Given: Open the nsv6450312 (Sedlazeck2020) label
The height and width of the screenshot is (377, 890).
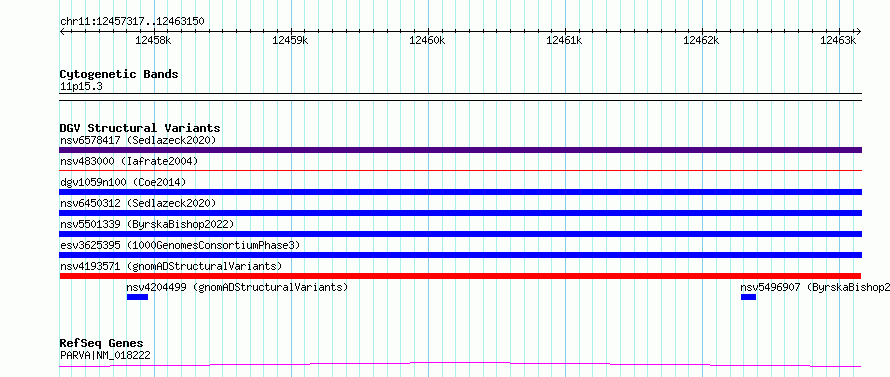Looking at the screenshot, I should [138, 203].
